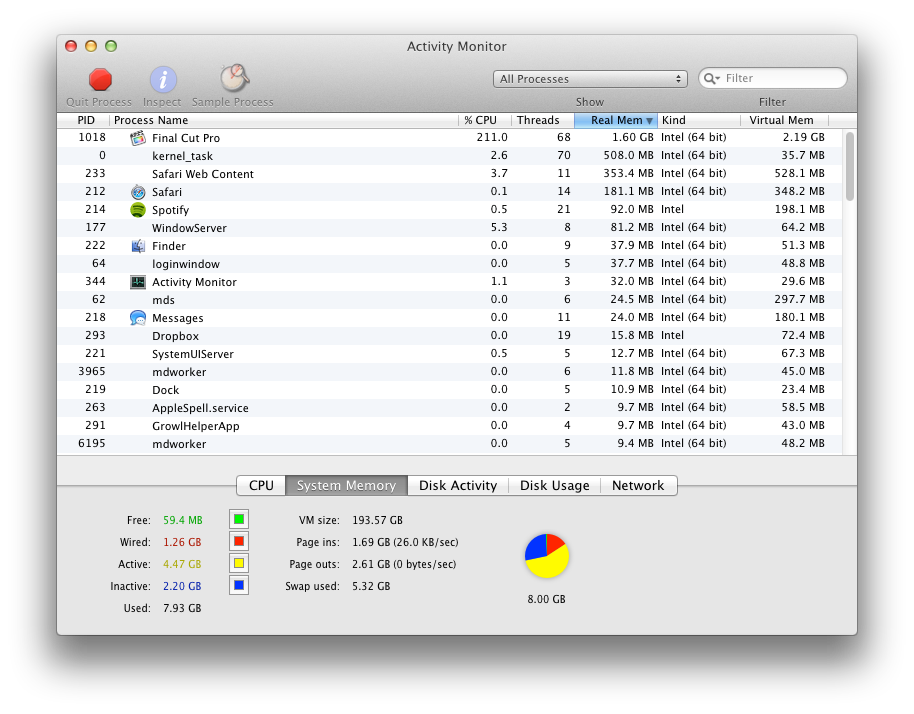Select the Safari compass icon

(138, 192)
